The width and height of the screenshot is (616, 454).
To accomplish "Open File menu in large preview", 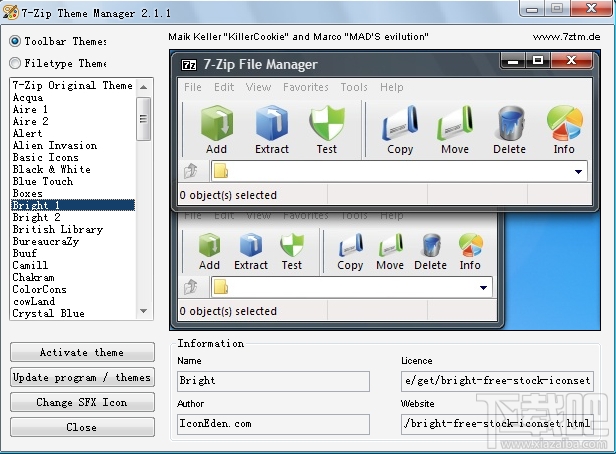I will point(192,87).
